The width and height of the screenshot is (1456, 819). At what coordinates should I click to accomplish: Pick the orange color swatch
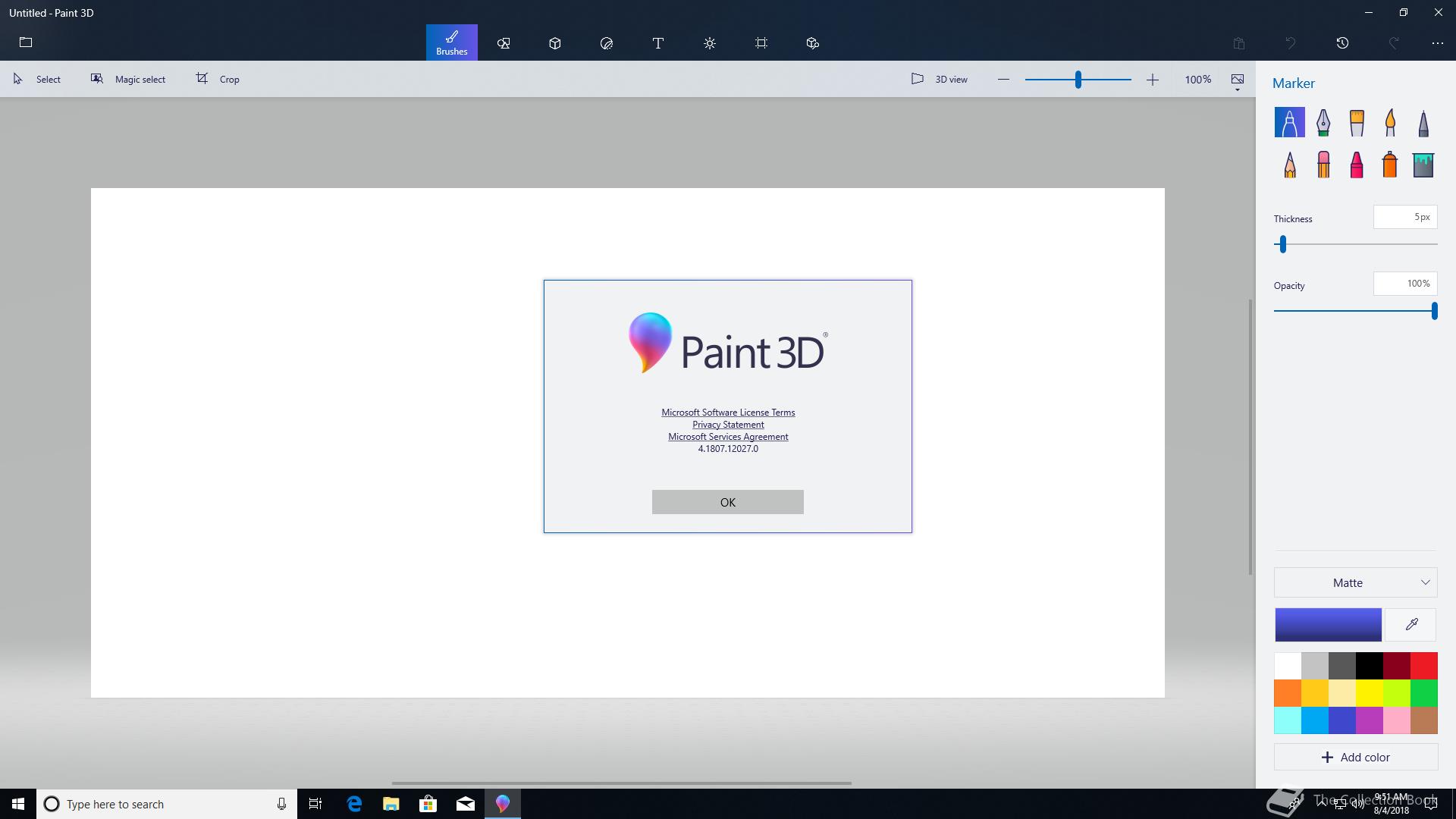[x=1288, y=693]
